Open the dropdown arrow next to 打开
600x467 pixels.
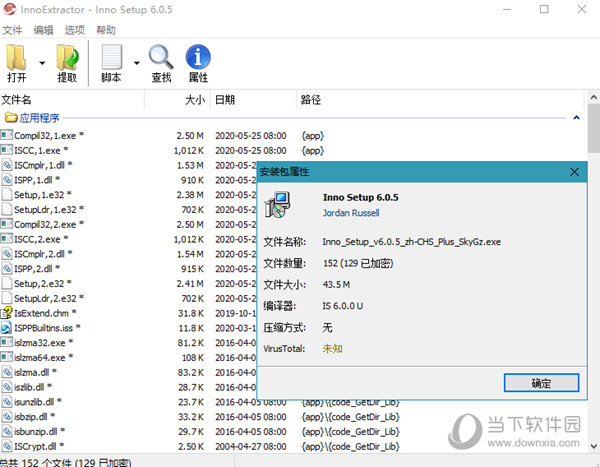42,63
